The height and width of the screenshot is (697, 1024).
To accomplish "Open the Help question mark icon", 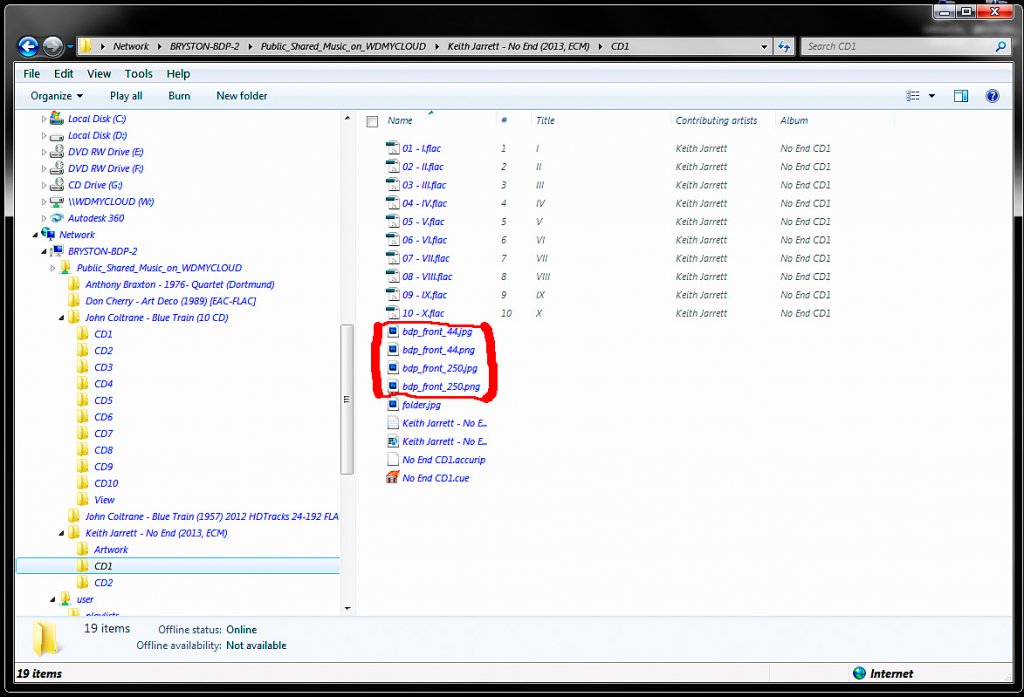I will pos(992,96).
